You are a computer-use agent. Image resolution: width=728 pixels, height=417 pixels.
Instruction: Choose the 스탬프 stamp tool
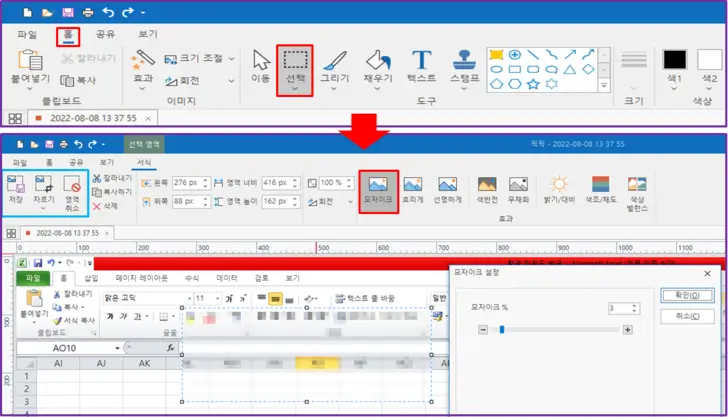click(464, 66)
